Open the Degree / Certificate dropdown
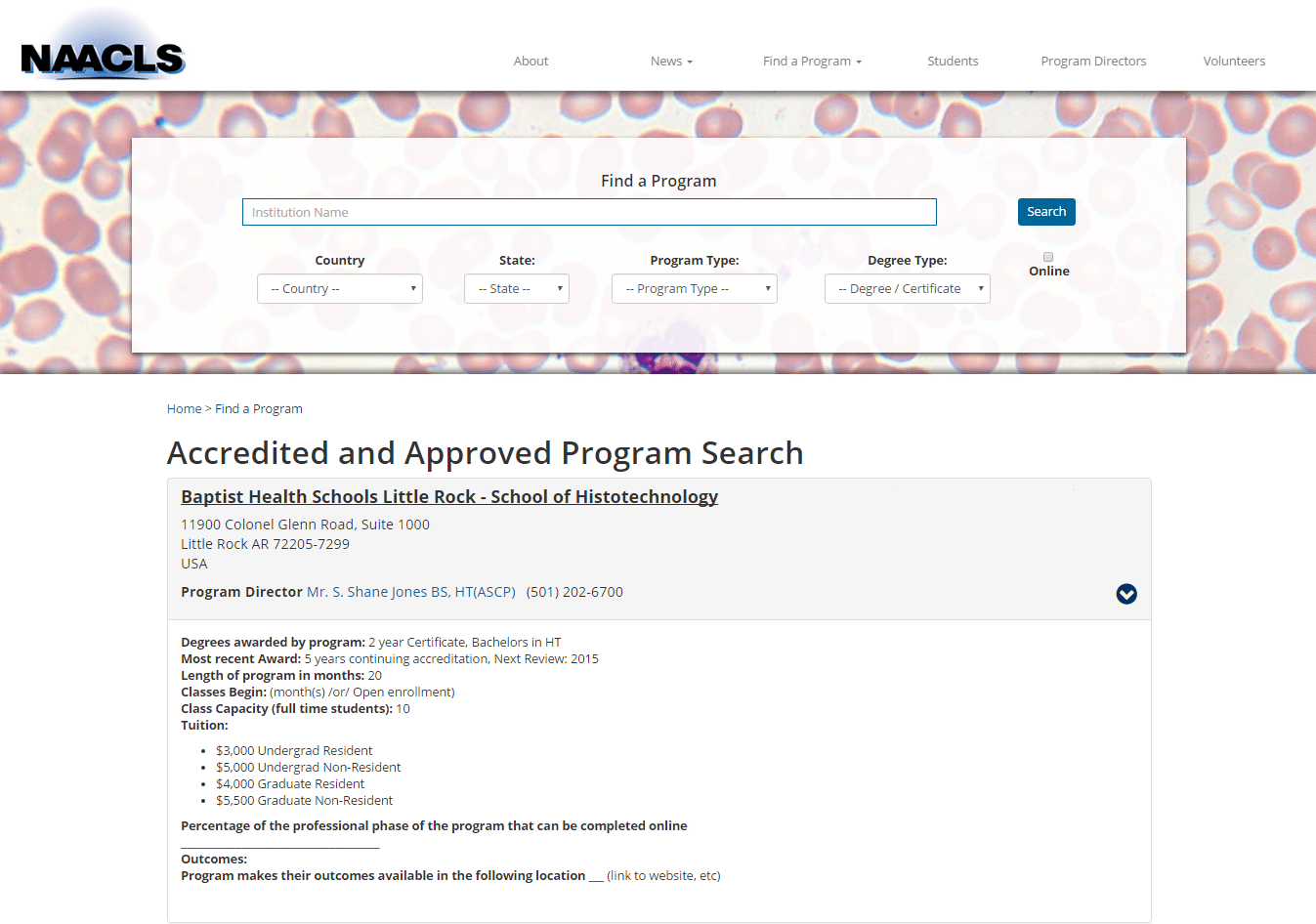This screenshot has width=1316, height=924. click(908, 289)
